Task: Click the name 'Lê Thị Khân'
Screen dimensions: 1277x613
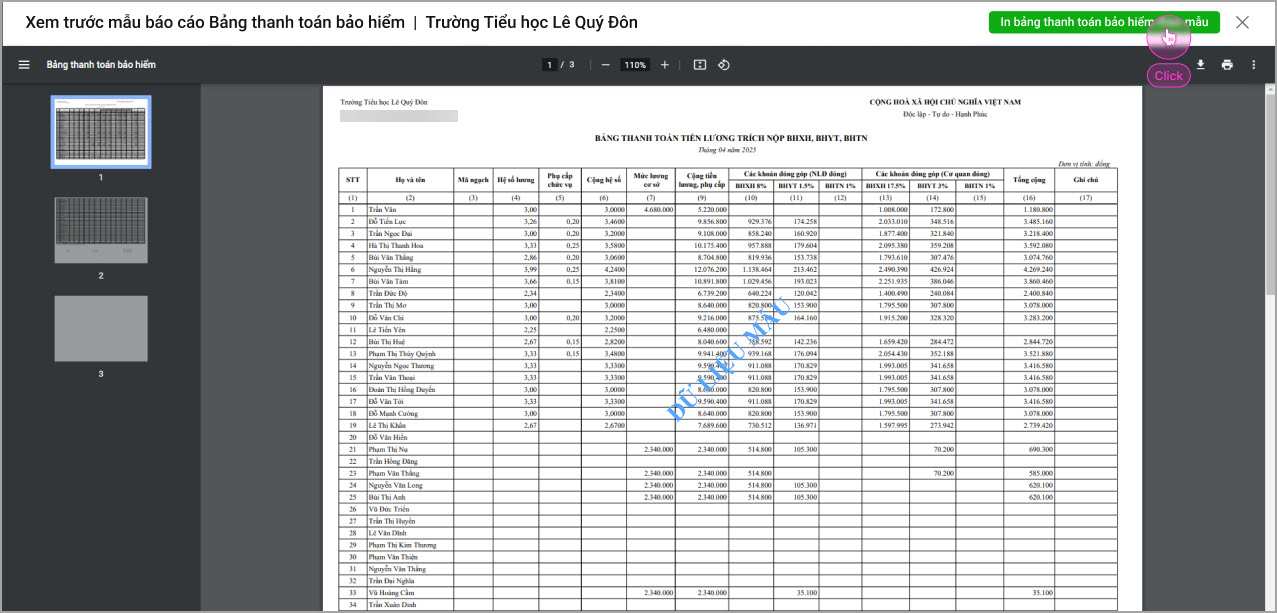Action: (x=388, y=425)
